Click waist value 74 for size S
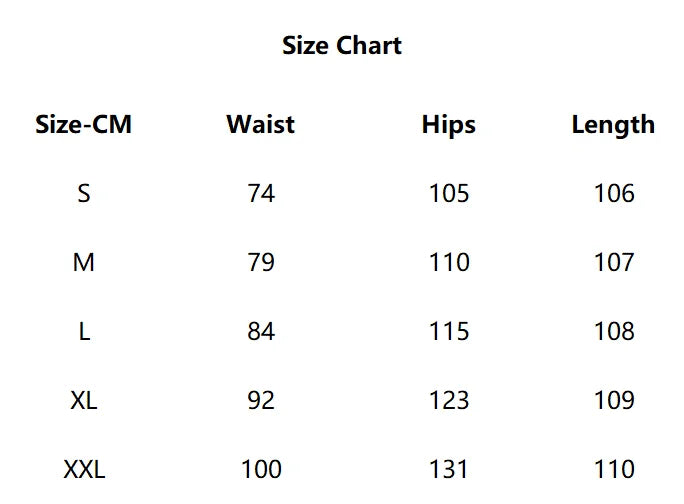Viewport: 684px width, 504px height. click(261, 194)
